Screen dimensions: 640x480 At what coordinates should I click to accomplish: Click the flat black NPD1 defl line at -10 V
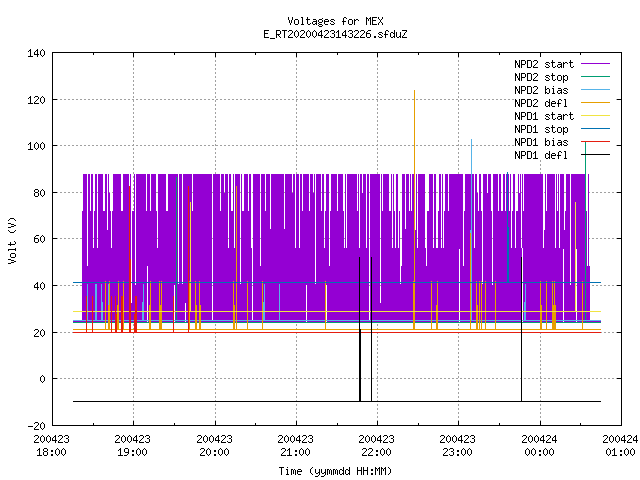tap(337, 401)
